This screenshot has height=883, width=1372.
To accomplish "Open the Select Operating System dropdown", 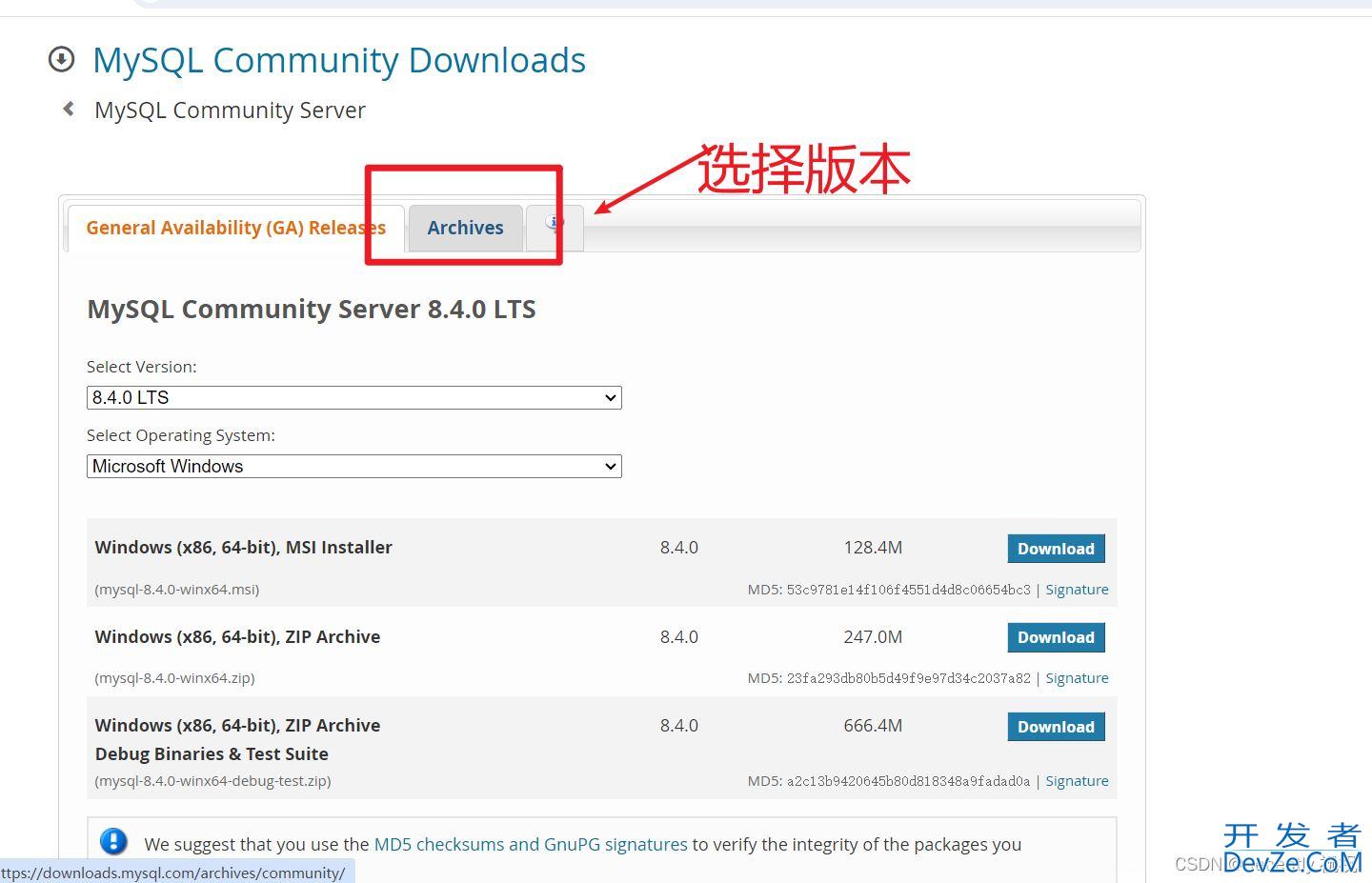I will [354, 466].
